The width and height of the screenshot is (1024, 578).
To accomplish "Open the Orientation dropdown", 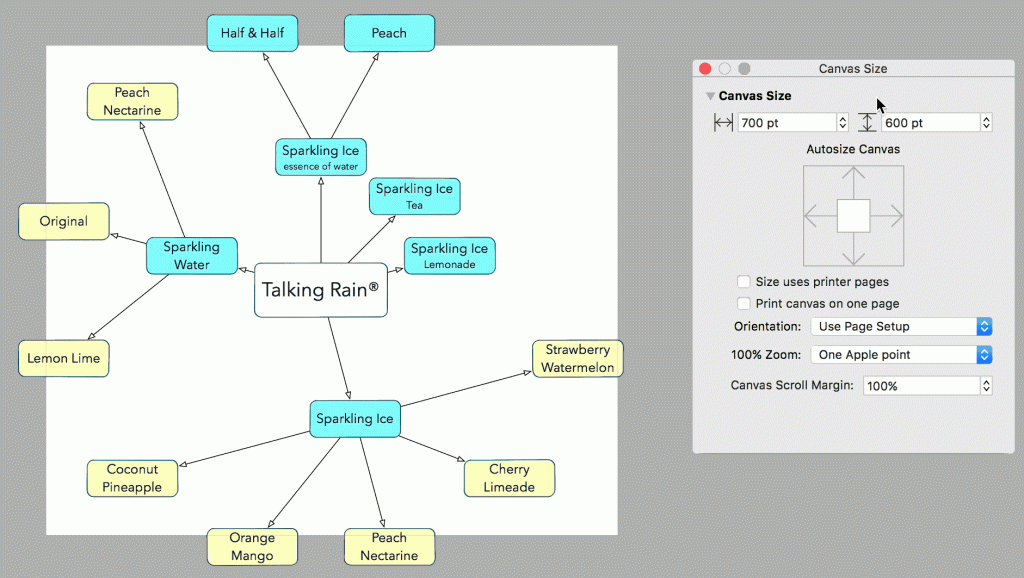I will 901,326.
